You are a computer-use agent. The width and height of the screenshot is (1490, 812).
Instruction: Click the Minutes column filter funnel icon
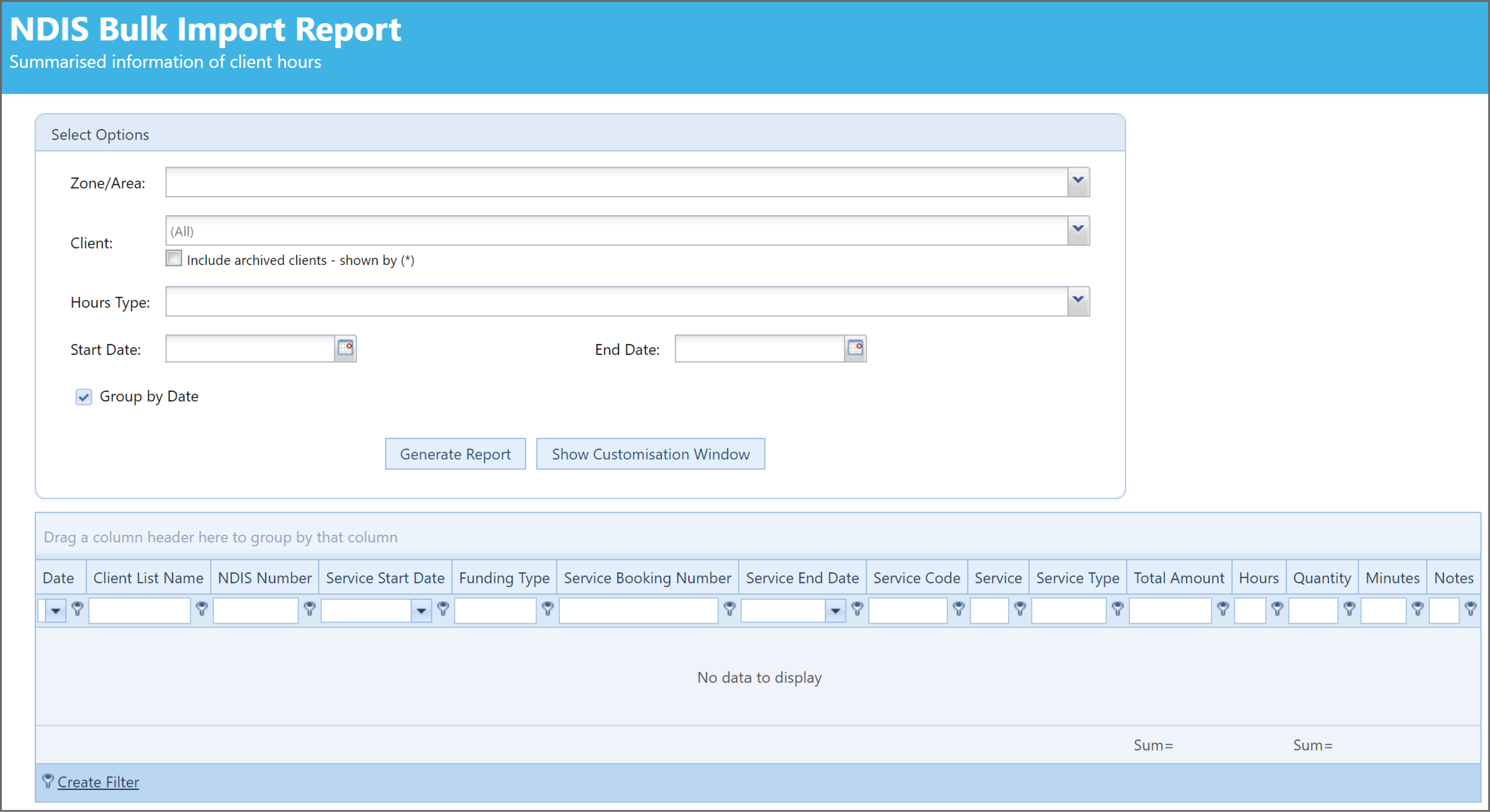[1417, 609]
